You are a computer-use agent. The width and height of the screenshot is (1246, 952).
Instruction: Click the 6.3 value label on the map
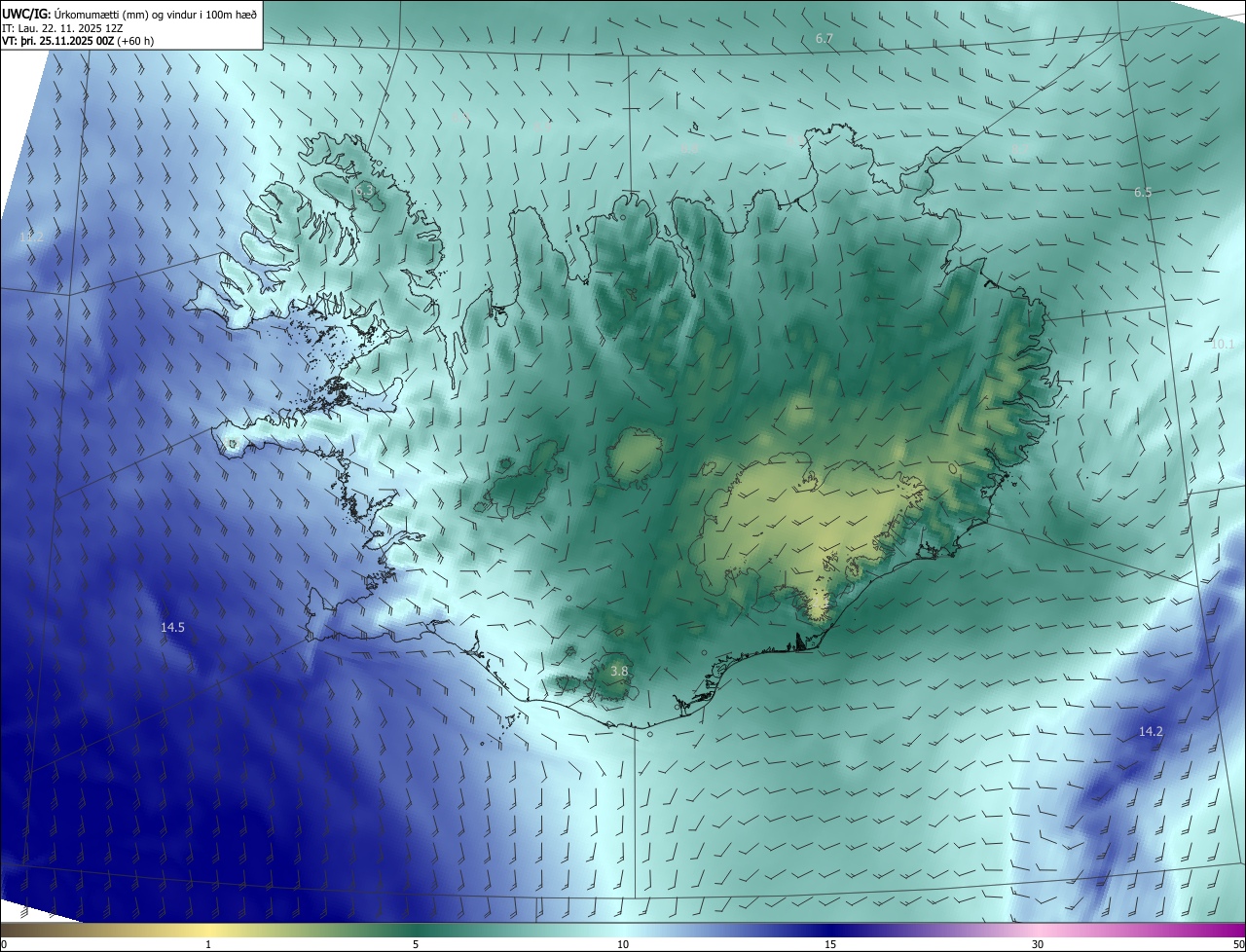(x=365, y=192)
